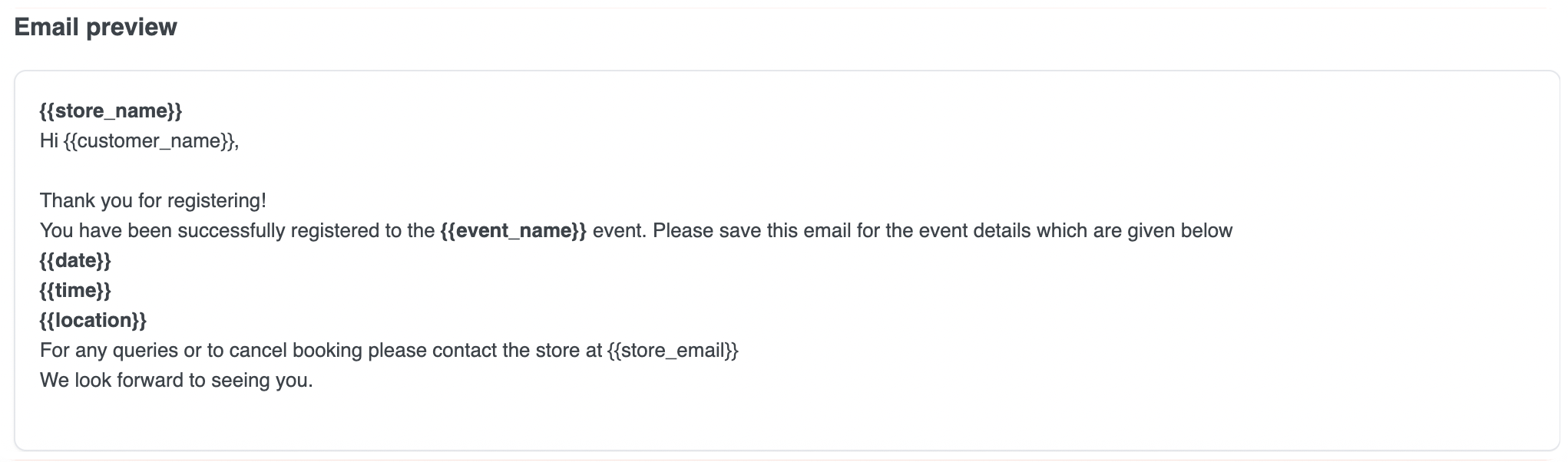Select the bold {{event_name}} placeholder
1568x462 pixels.
(x=513, y=231)
